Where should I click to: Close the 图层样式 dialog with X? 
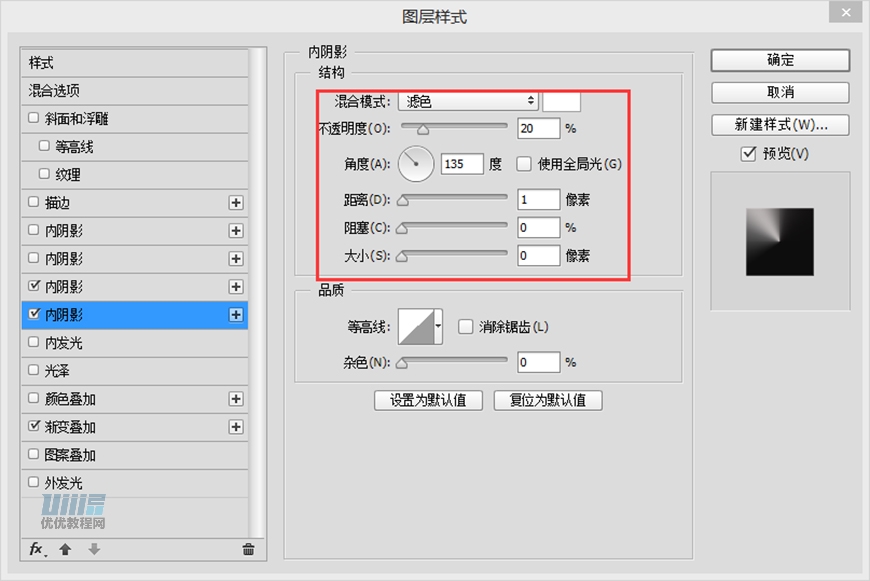[846, 12]
